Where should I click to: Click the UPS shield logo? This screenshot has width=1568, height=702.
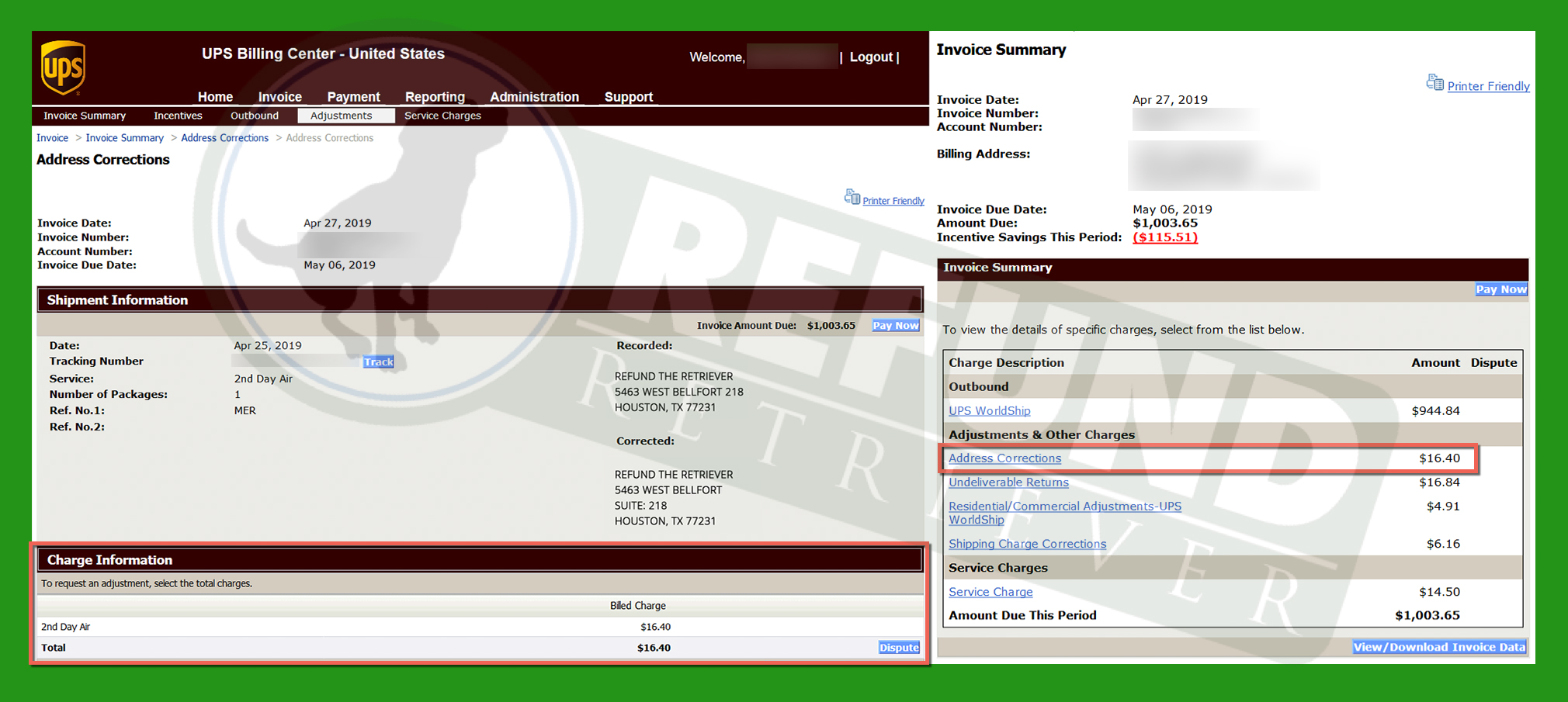tap(63, 67)
